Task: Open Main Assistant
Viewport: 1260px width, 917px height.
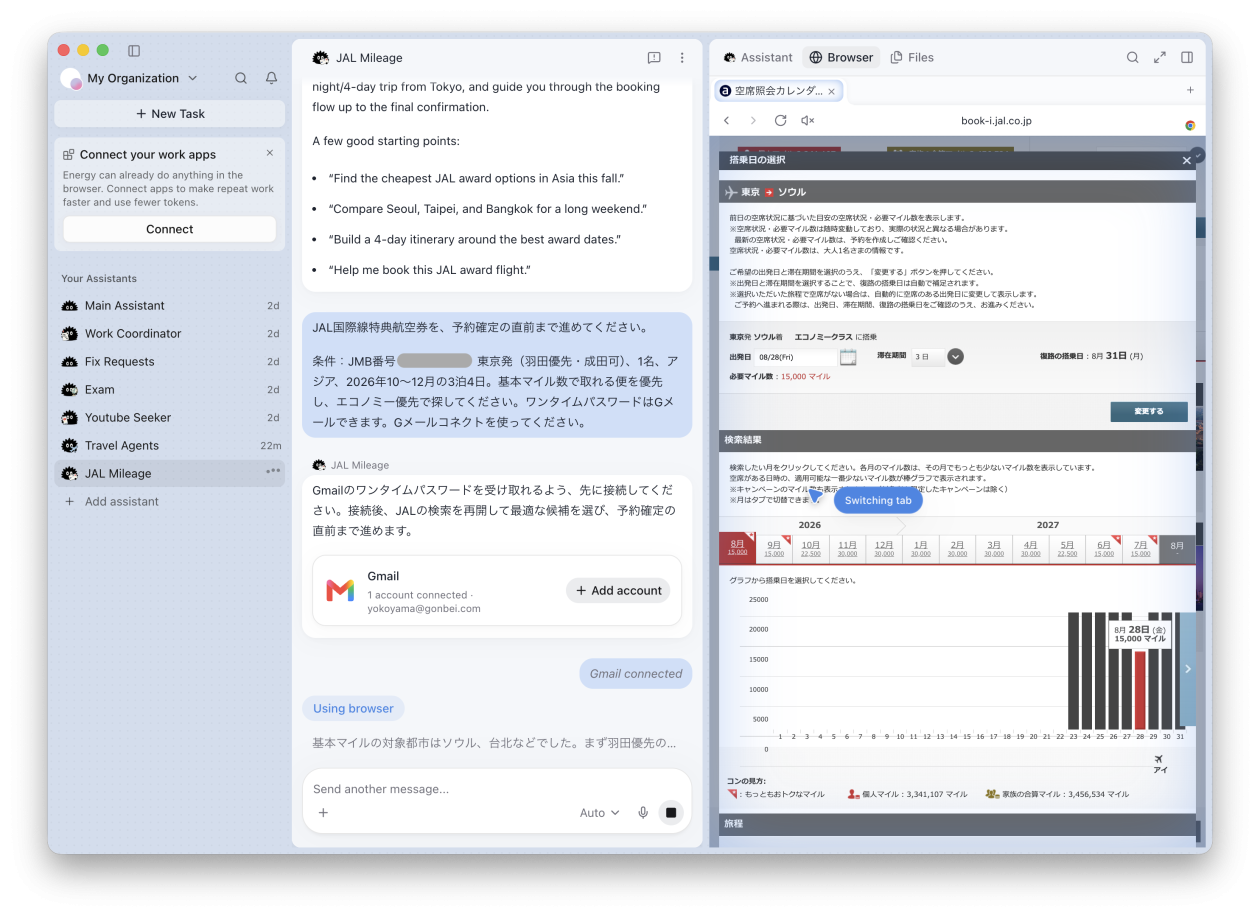Action: (170, 305)
